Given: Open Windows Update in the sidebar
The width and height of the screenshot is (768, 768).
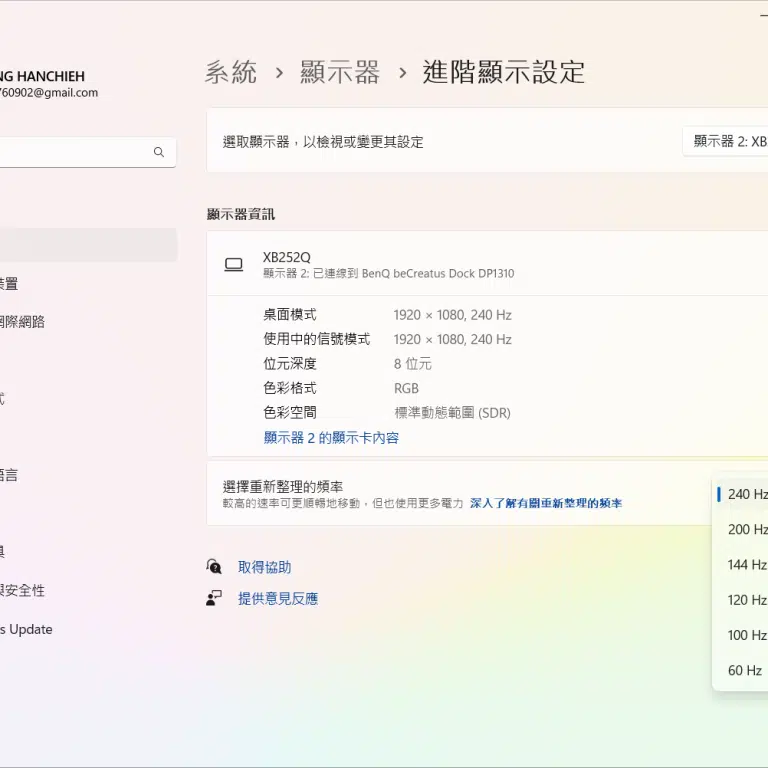Looking at the screenshot, I should point(26,629).
